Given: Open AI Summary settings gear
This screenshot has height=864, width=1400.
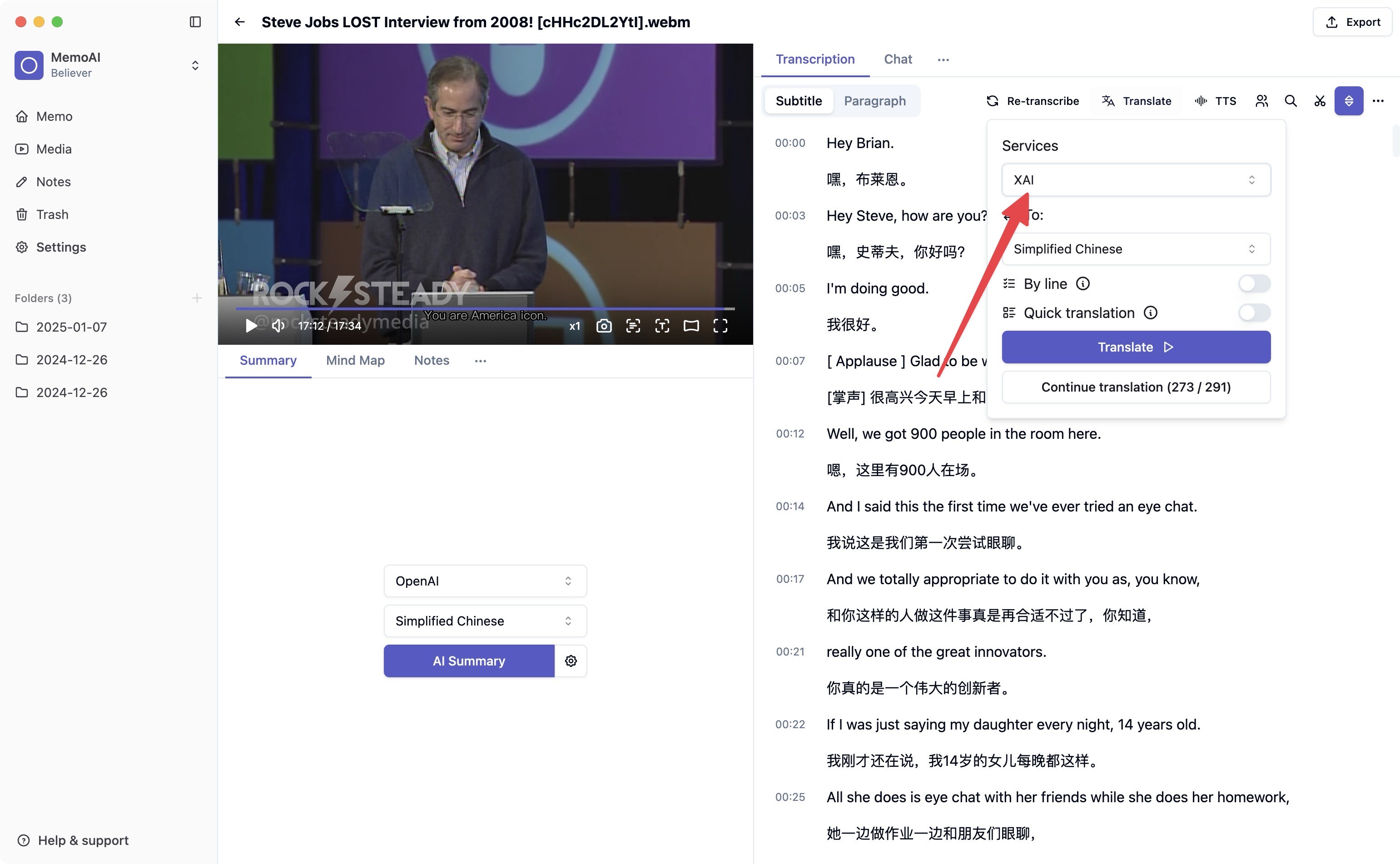Looking at the screenshot, I should click(x=570, y=661).
